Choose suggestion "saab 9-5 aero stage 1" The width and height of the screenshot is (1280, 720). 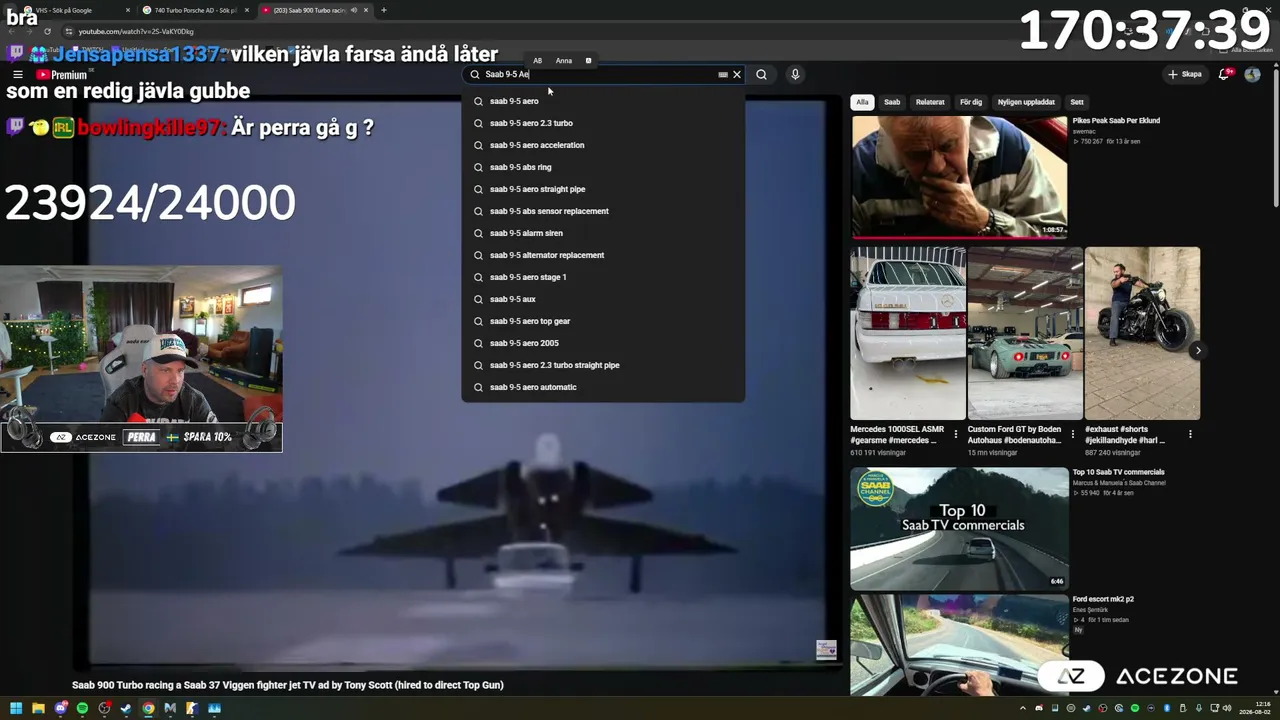click(603, 277)
